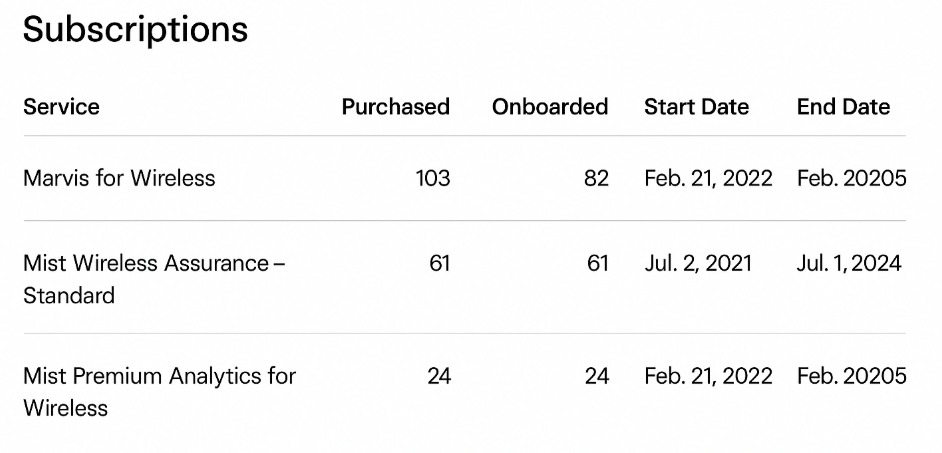Click the Subscriptions page heading
The image size is (942, 453).
135,30
